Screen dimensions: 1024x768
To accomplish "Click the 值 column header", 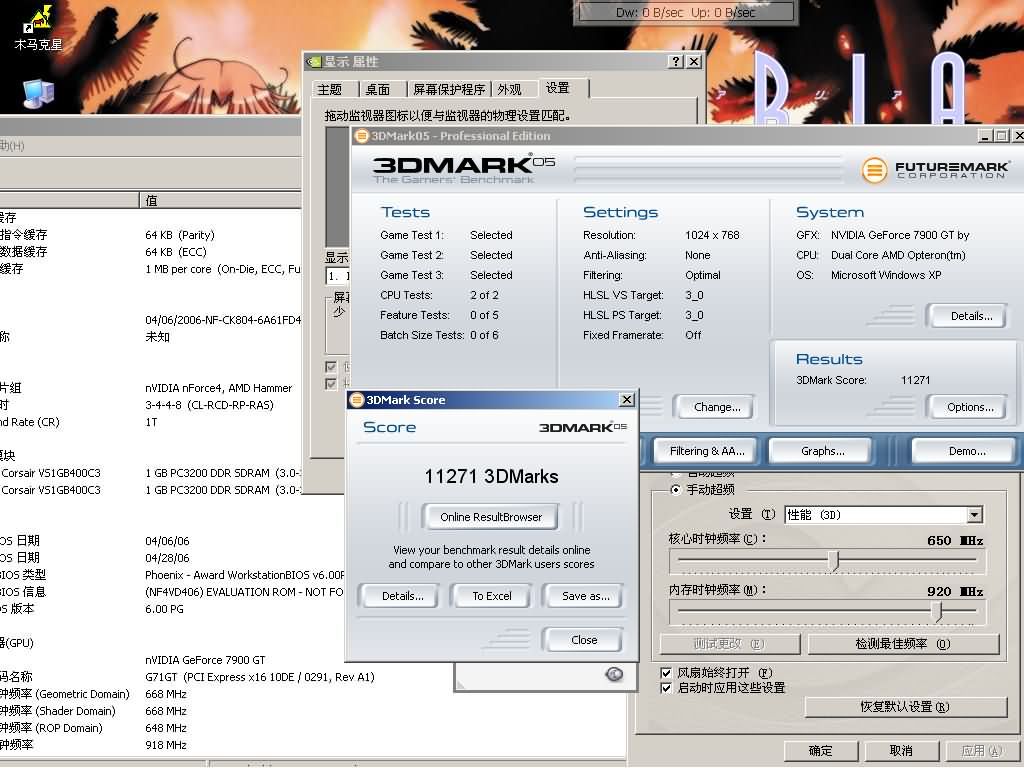I will tap(220, 200).
